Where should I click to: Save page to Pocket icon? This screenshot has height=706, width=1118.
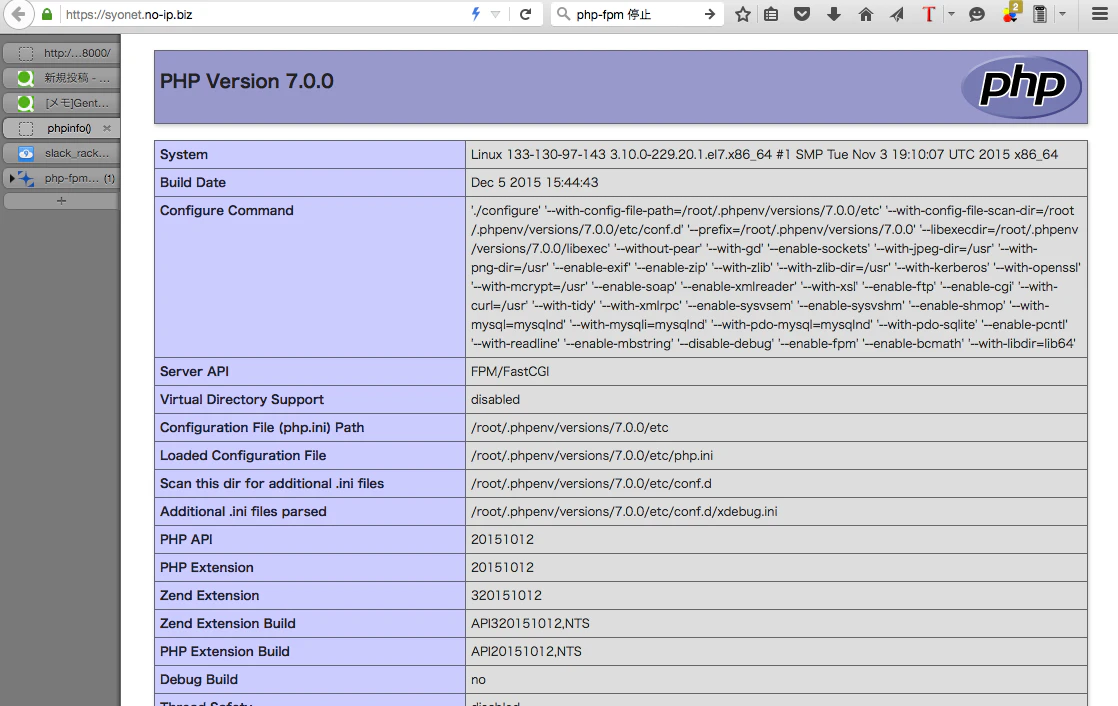click(x=802, y=14)
